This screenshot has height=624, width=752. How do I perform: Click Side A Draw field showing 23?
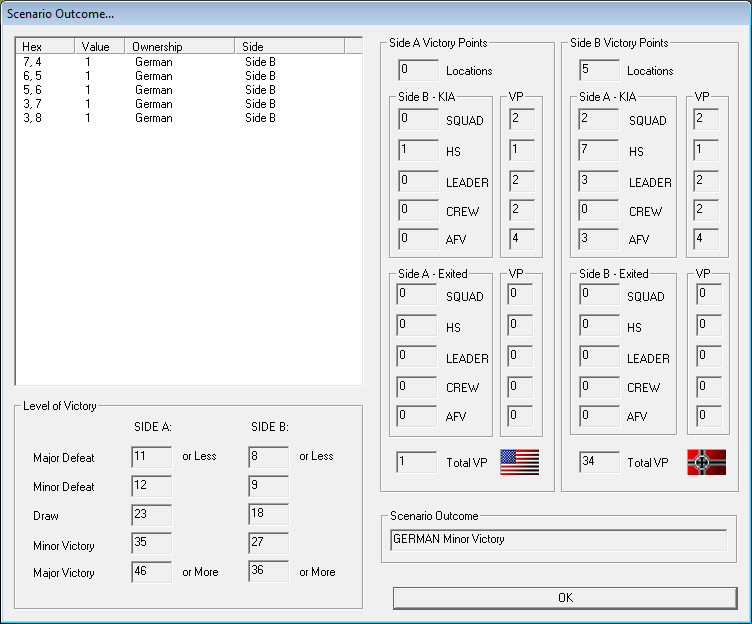click(x=152, y=515)
